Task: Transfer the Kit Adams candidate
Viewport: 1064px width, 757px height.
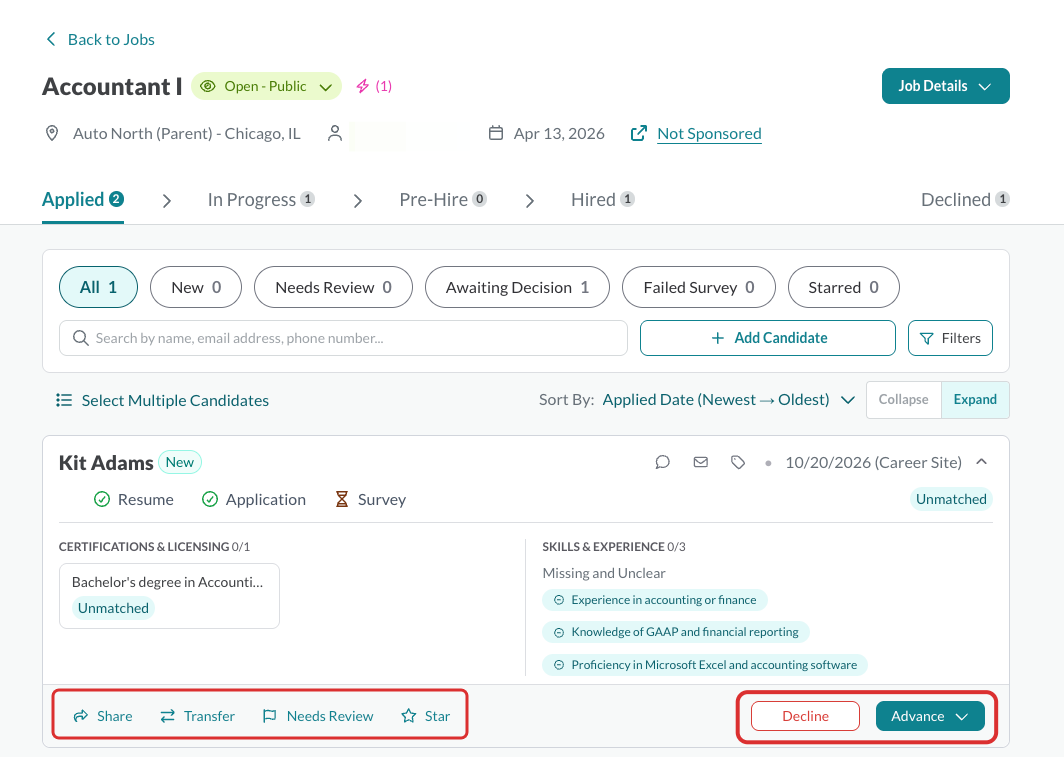Action: pyautogui.click(x=197, y=716)
